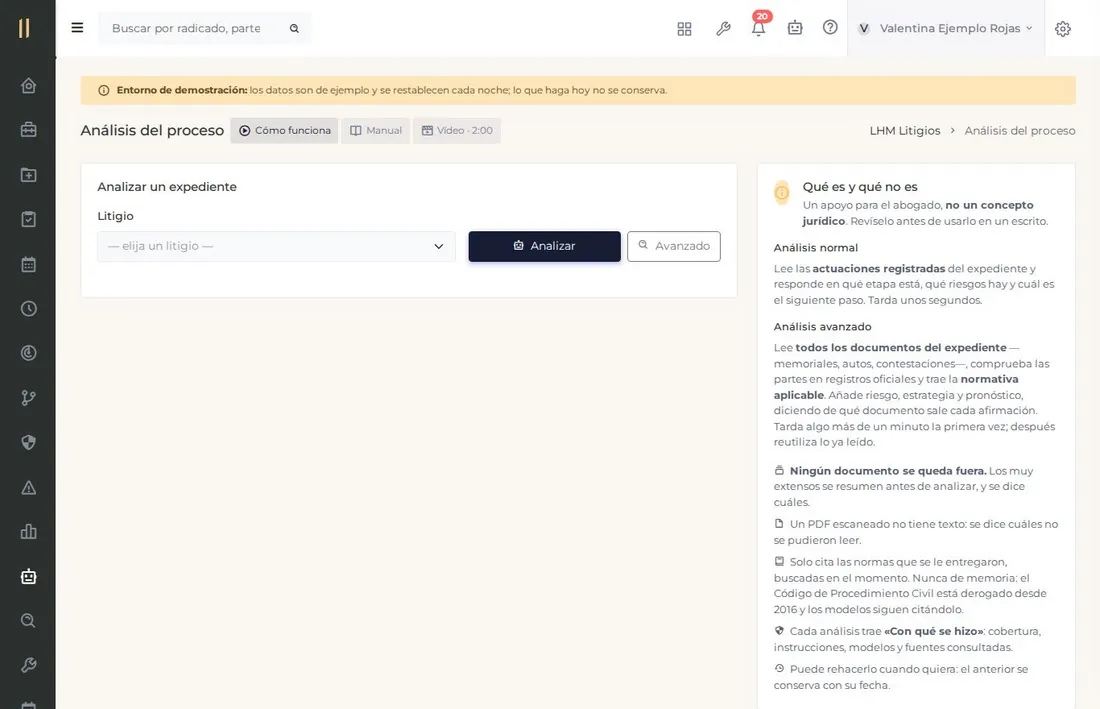
Task: Switch to the "Cómo funciona" tab
Action: pos(284,130)
